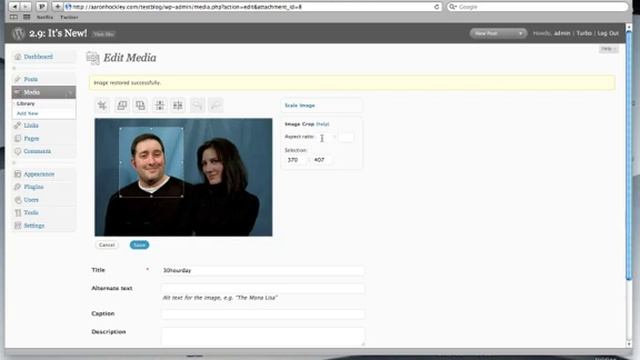Click inside crop selection on image
Image resolution: width=640 pixels, height=360 pixels.
tap(151, 162)
